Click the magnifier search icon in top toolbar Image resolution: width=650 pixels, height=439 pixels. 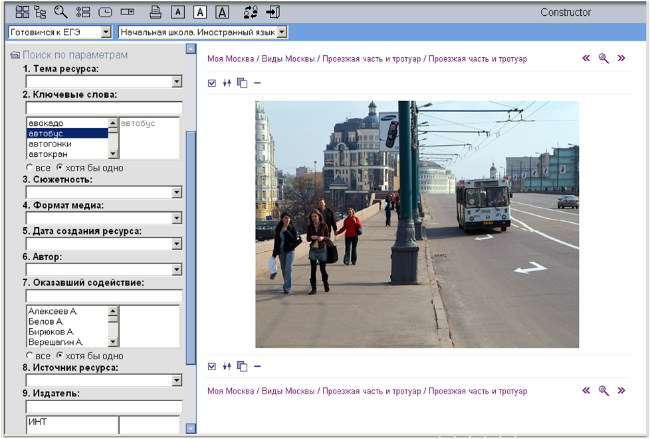pyautogui.click(x=61, y=12)
